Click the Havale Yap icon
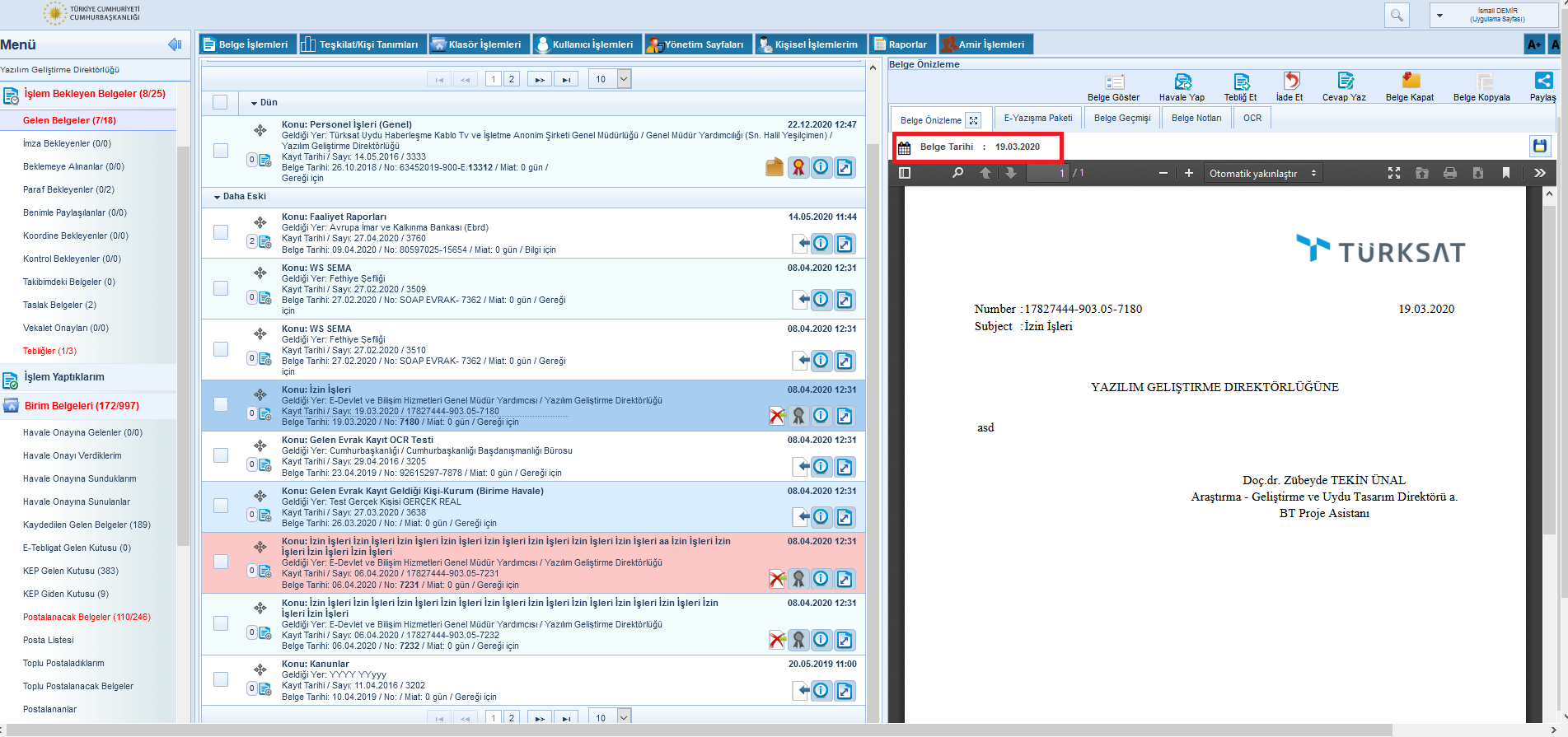This screenshot has width=1568, height=737. point(1182,82)
